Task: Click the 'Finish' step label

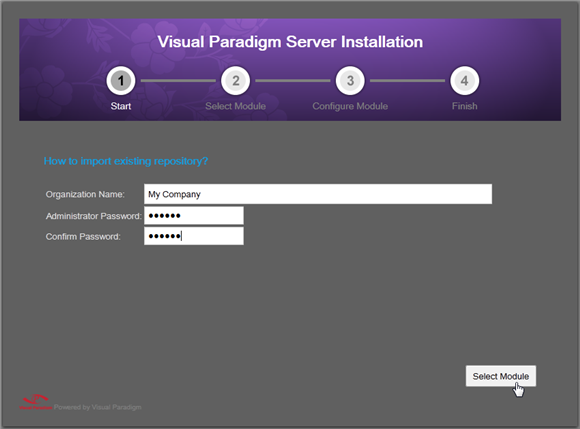Action: pyautogui.click(x=465, y=106)
